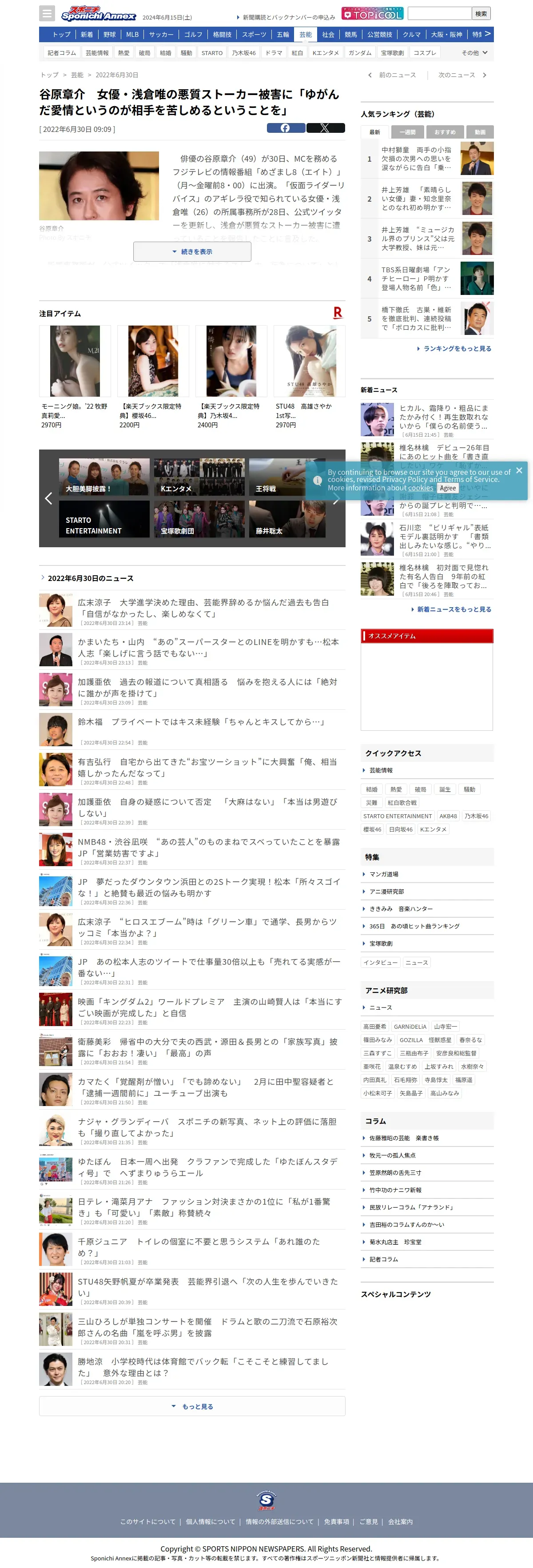Open 乃木坂46 sub-category

click(x=243, y=53)
